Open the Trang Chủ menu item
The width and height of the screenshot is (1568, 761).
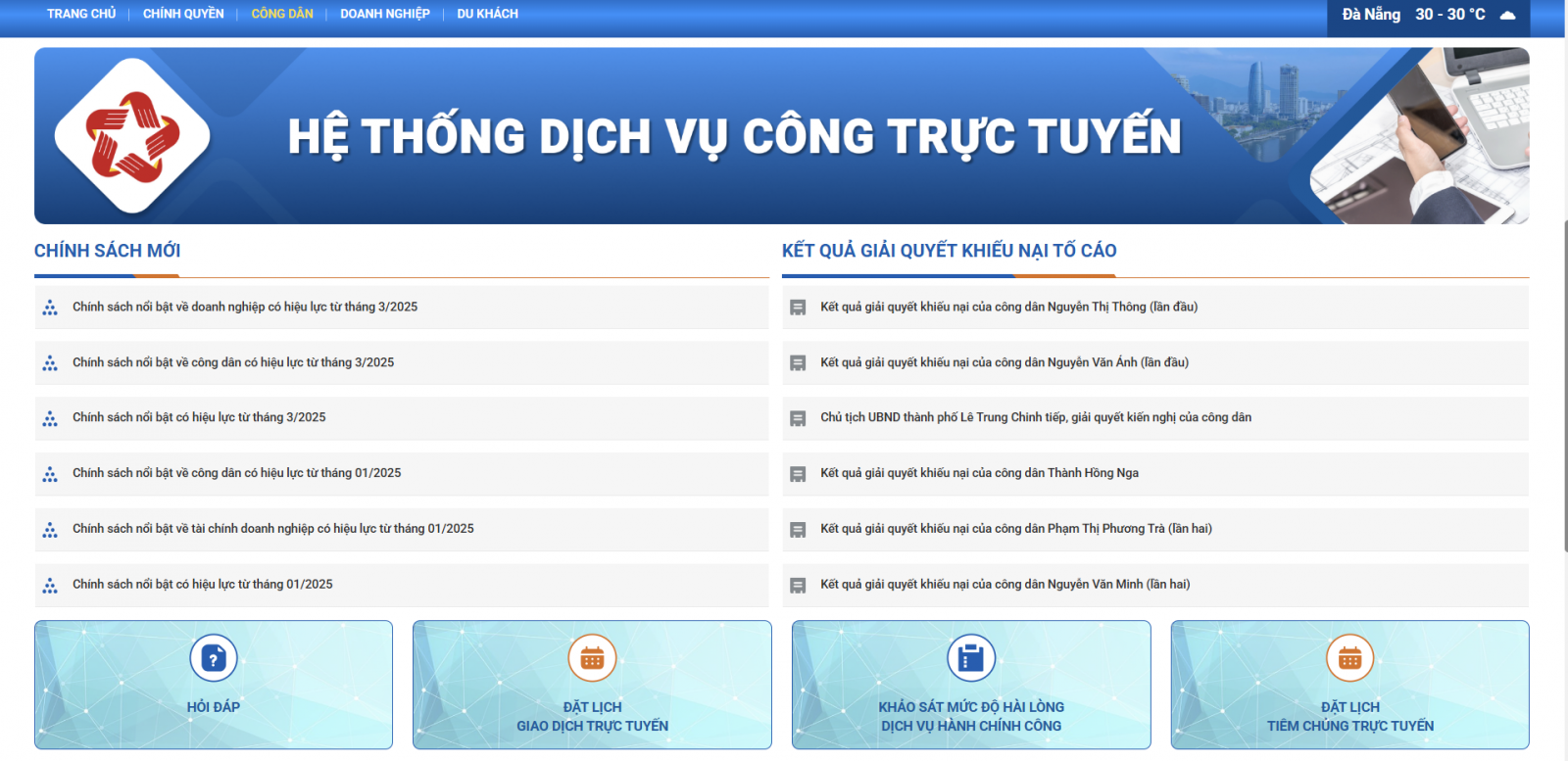pos(81,14)
